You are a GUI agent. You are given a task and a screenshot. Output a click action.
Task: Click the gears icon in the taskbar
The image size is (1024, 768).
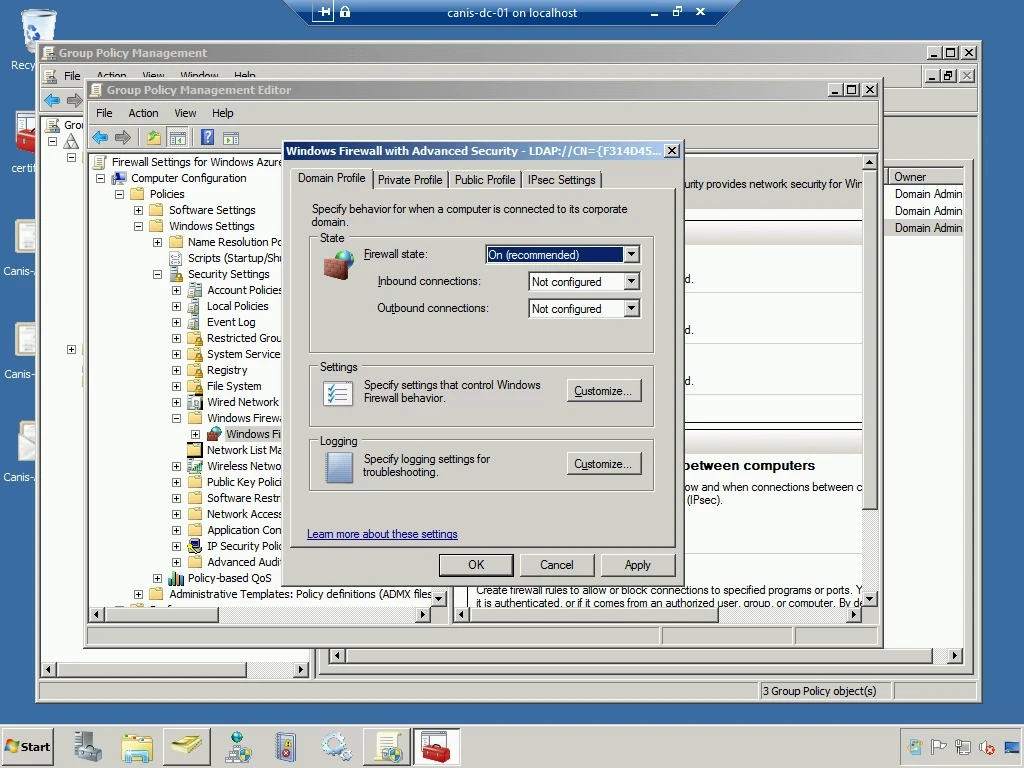[335, 747]
